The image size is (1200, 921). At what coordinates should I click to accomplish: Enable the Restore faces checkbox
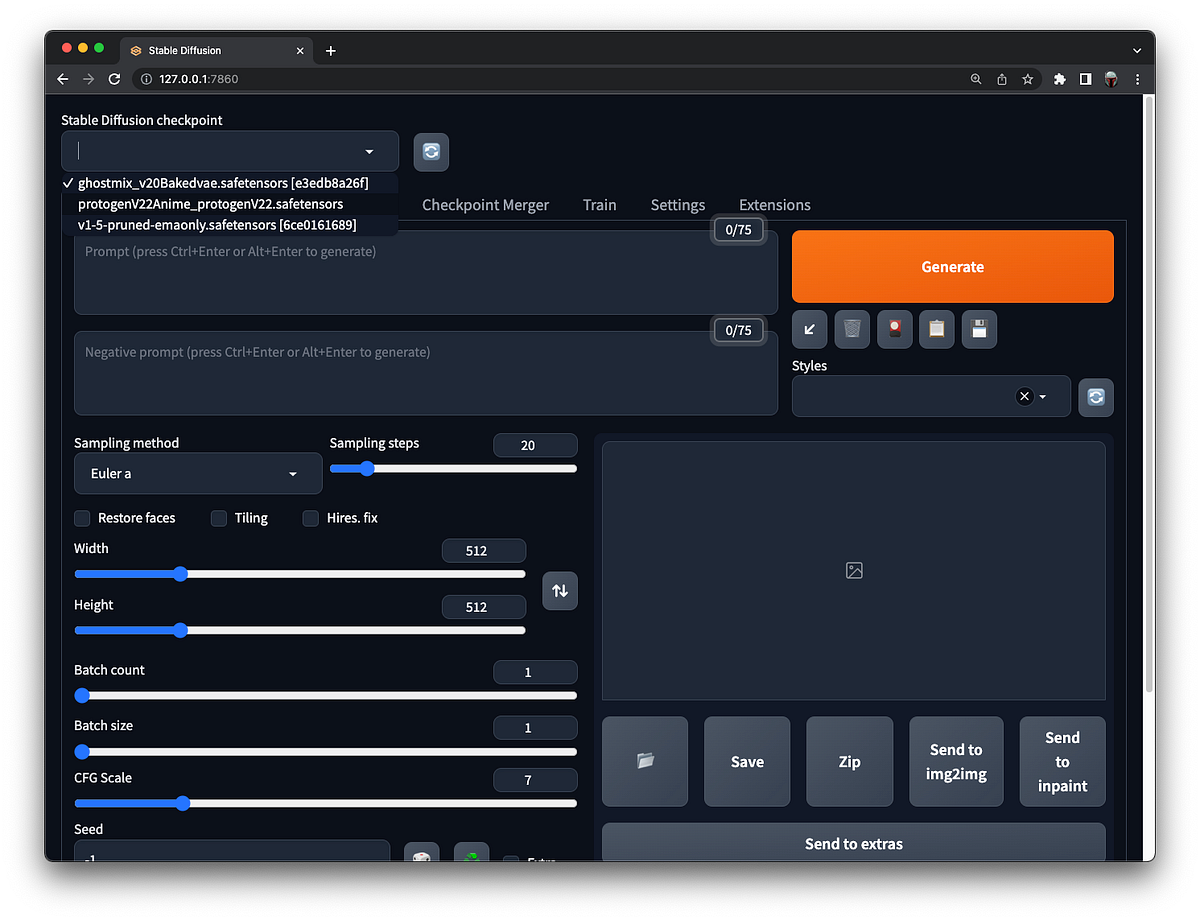click(x=82, y=518)
